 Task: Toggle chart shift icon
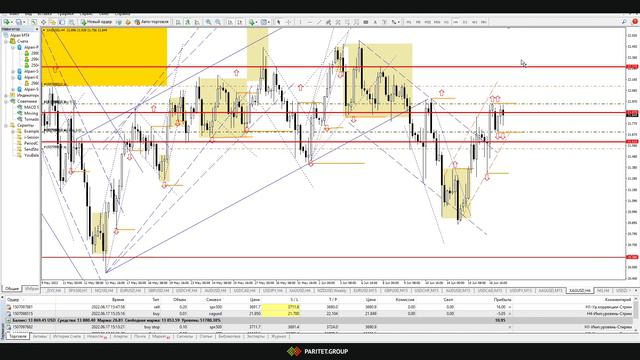pyautogui.click(x=240, y=22)
